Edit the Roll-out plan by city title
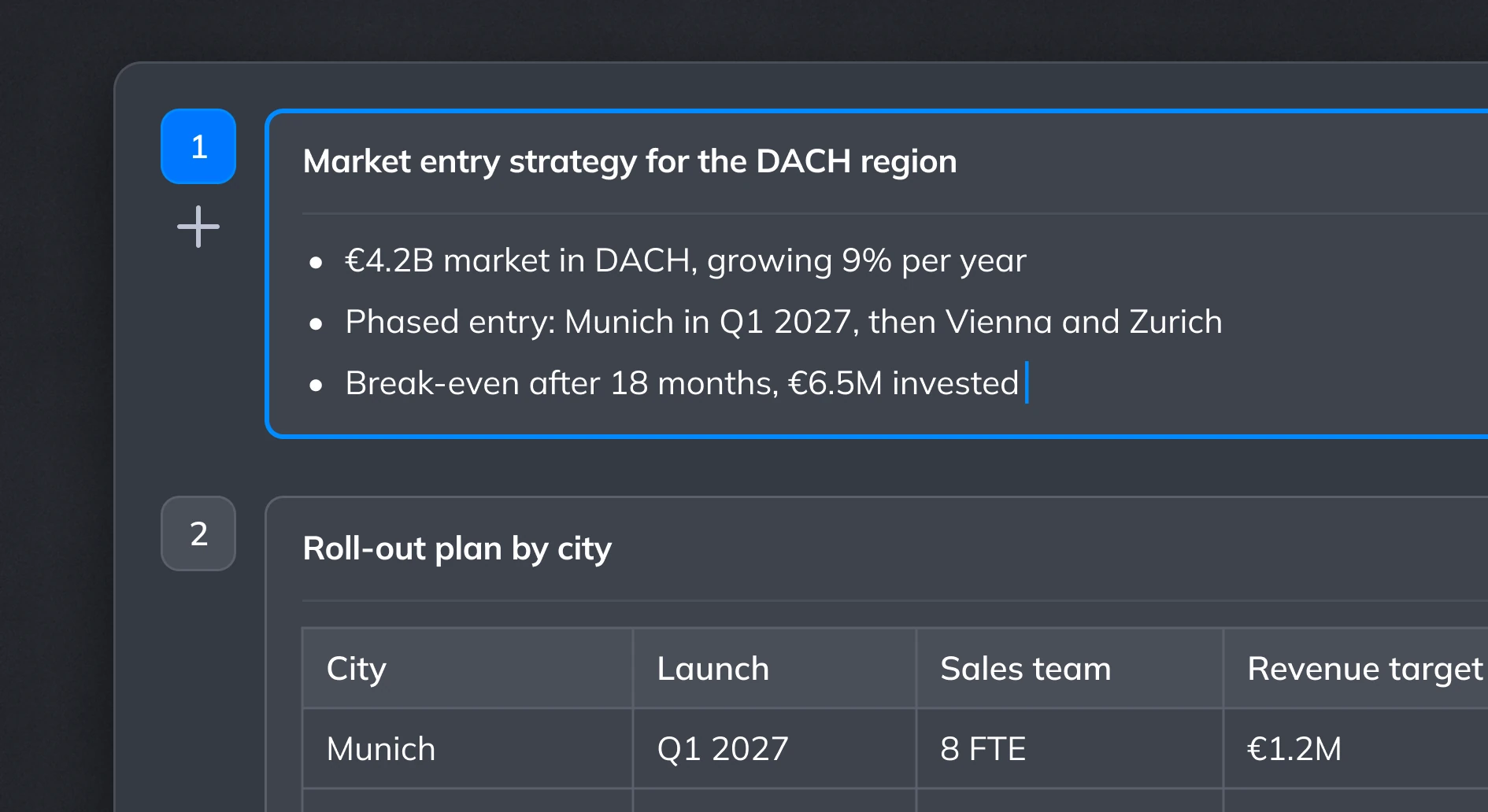The height and width of the screenshot is (812, 1488). [457, 548]
